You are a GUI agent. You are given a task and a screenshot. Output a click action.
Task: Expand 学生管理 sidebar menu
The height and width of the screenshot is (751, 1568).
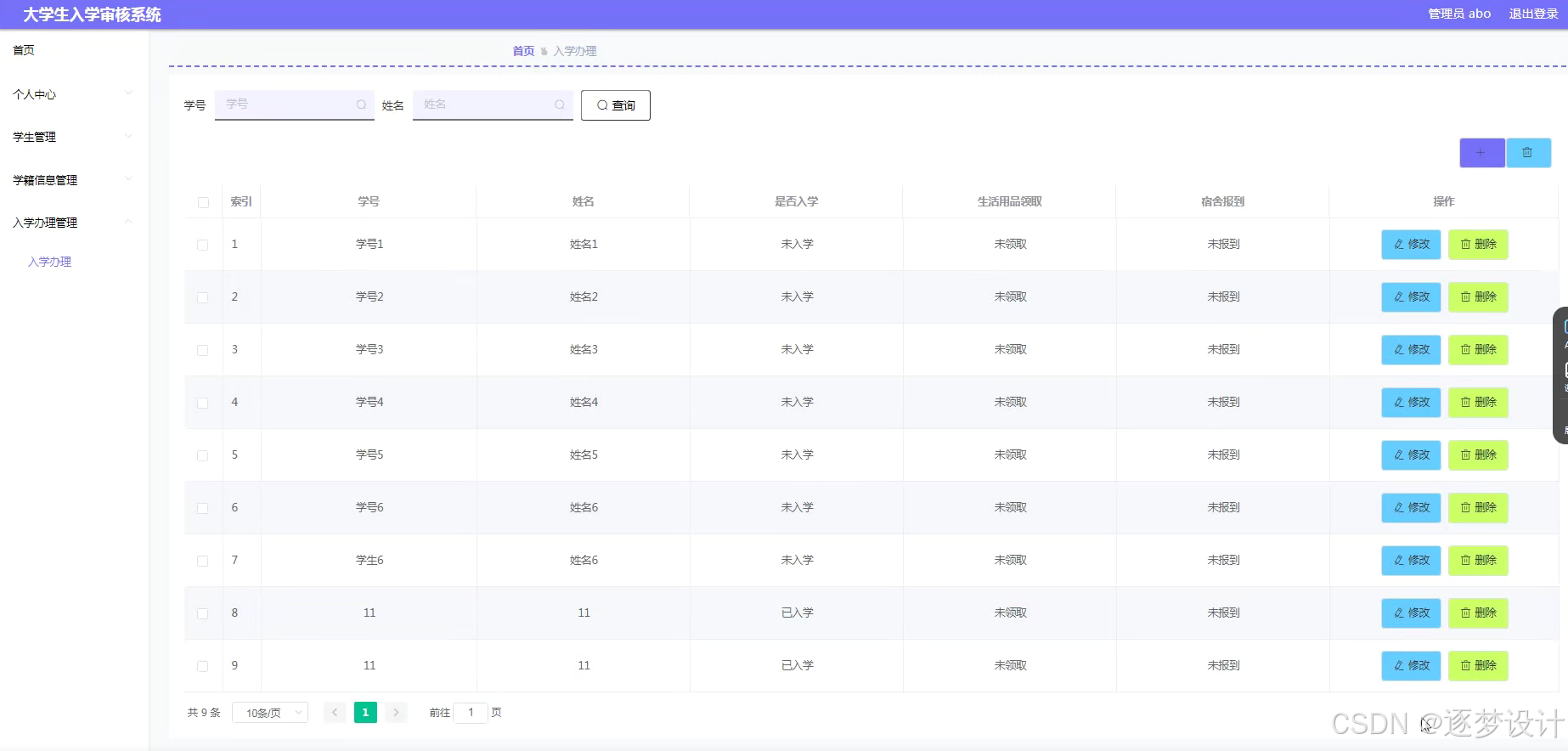coord(74,137)
